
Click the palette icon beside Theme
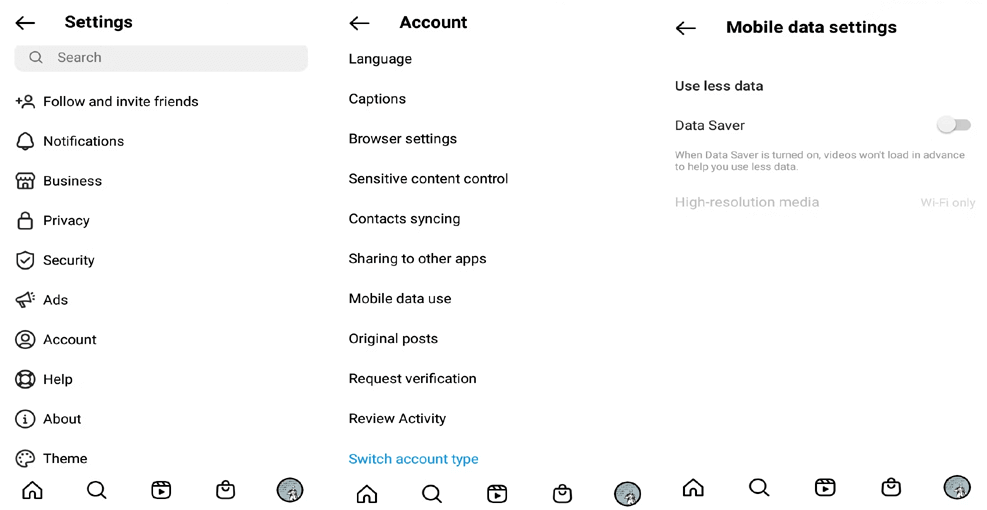[x=25, y=458]
